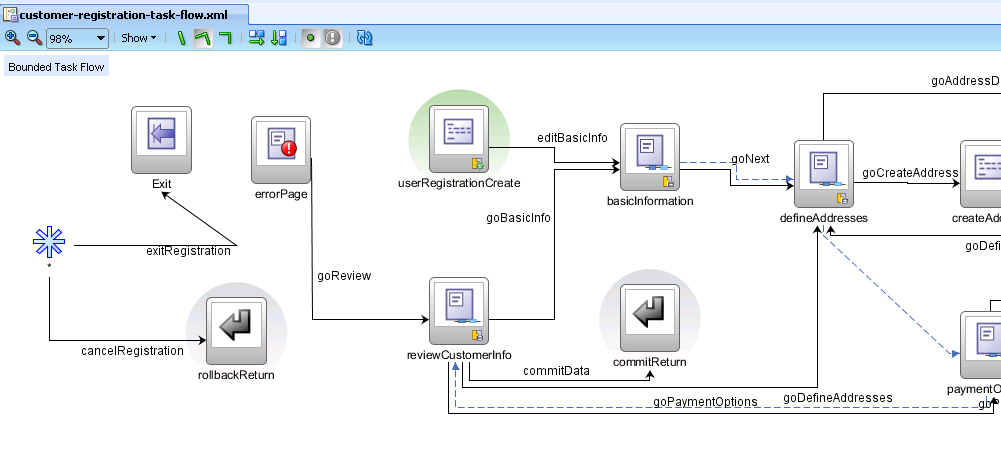This screenshot has height=451, width=1001.
Task: Click the horizontal layout arrange icon
Action: 257,38
